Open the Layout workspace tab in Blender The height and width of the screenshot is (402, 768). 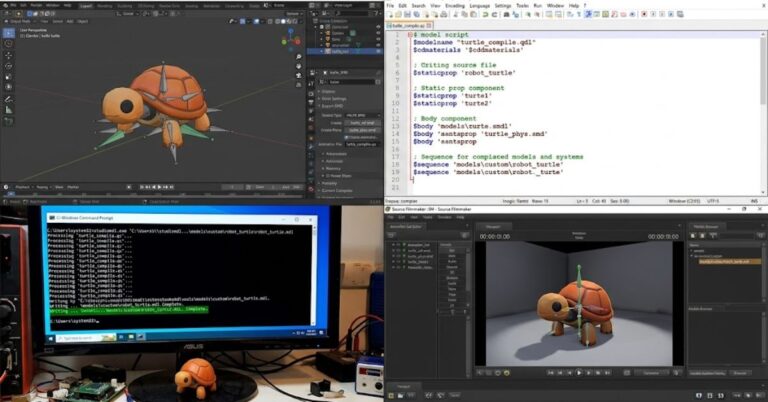[86, 6]
